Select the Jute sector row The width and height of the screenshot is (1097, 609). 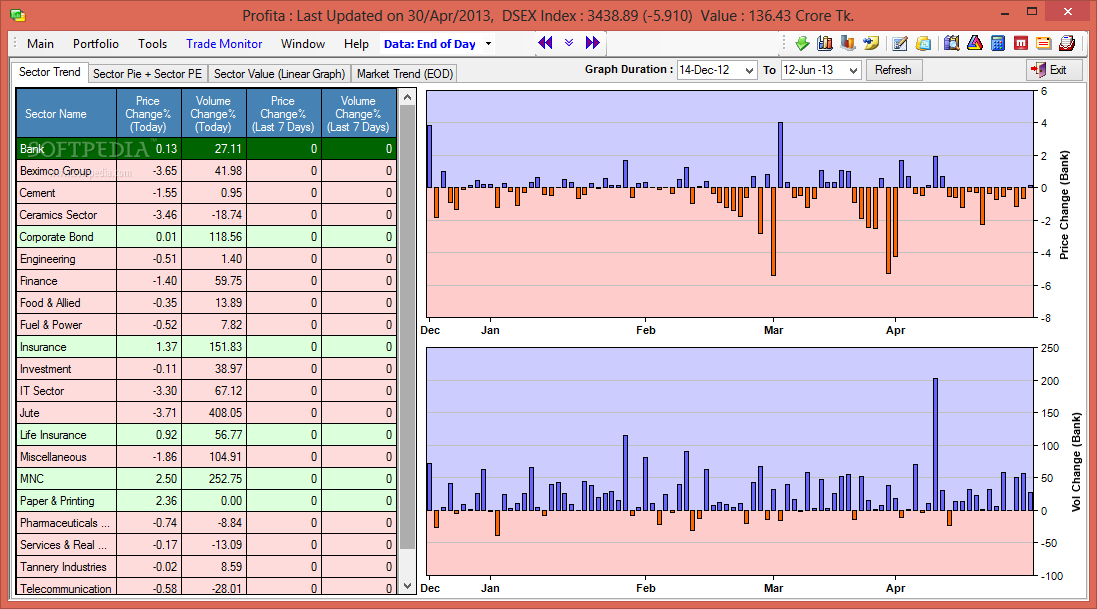(x=206, y=413)
